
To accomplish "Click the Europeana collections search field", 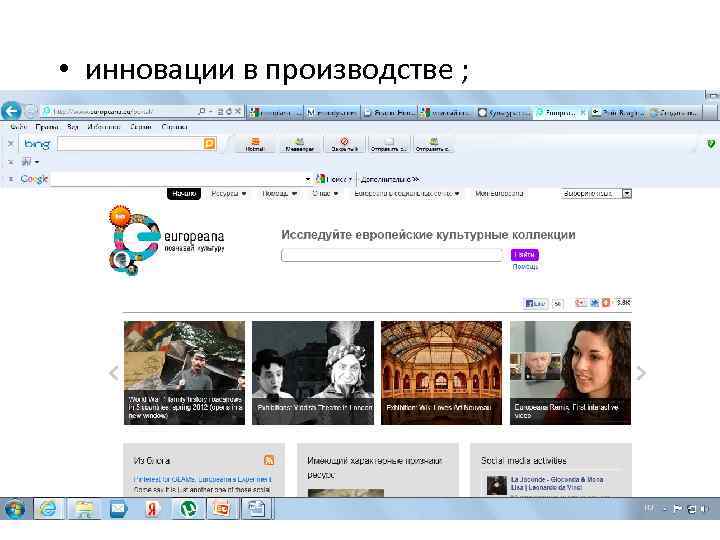I will coord(392,255).
